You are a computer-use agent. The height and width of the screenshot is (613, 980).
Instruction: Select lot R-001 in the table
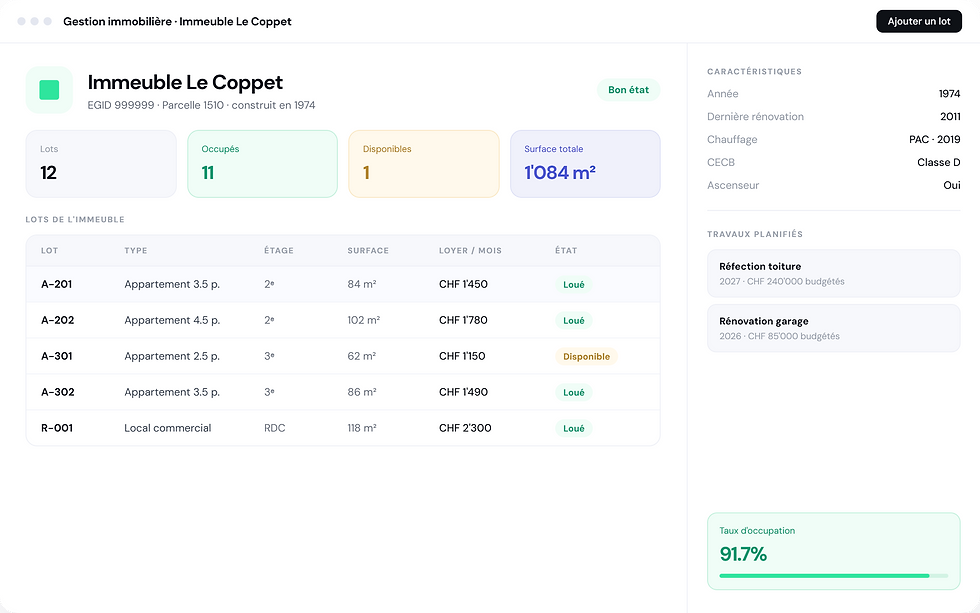click(343, 428)
